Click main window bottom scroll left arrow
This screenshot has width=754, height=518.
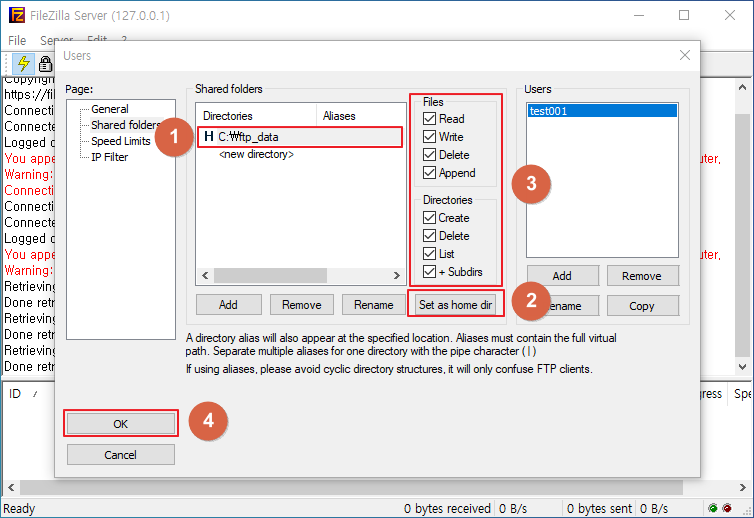point(11,487)
